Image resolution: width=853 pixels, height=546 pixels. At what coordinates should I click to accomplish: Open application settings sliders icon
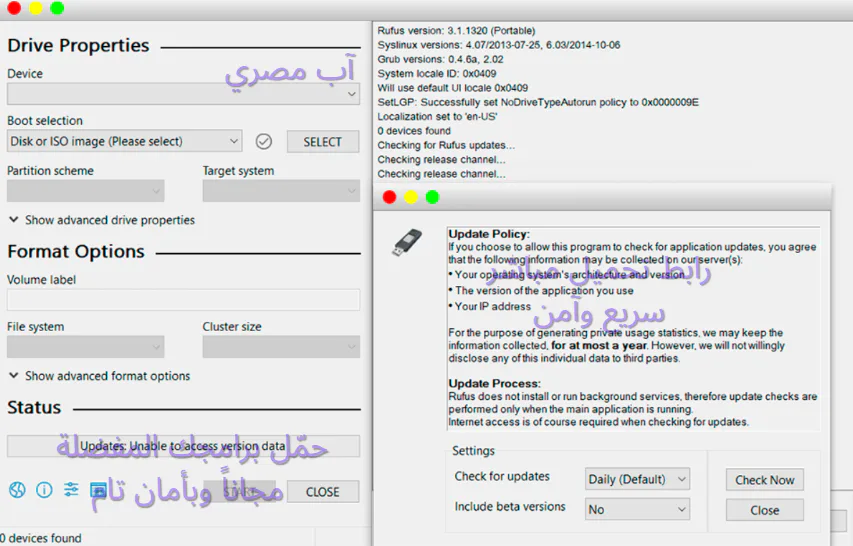coord(71,490)
